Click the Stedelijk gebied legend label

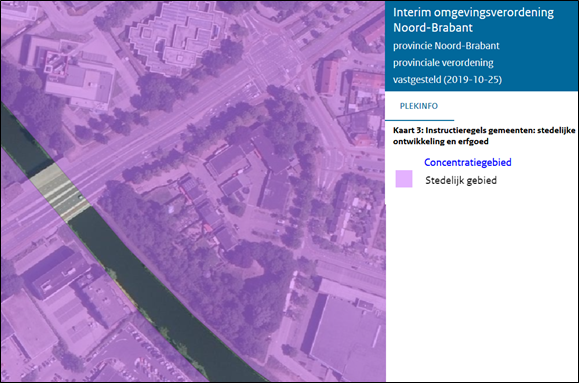[461, 180]
